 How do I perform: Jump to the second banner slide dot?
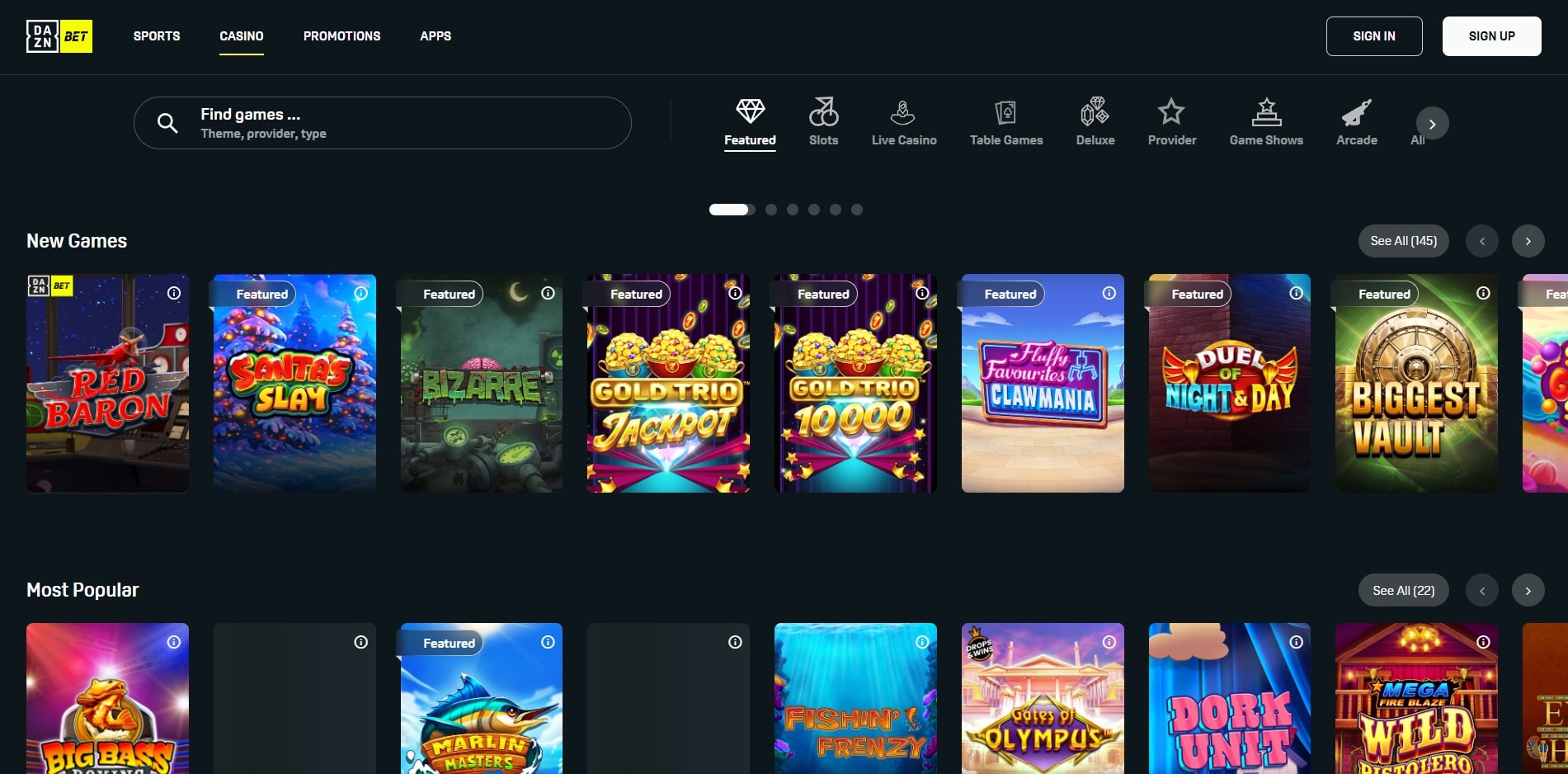[771, 210]
